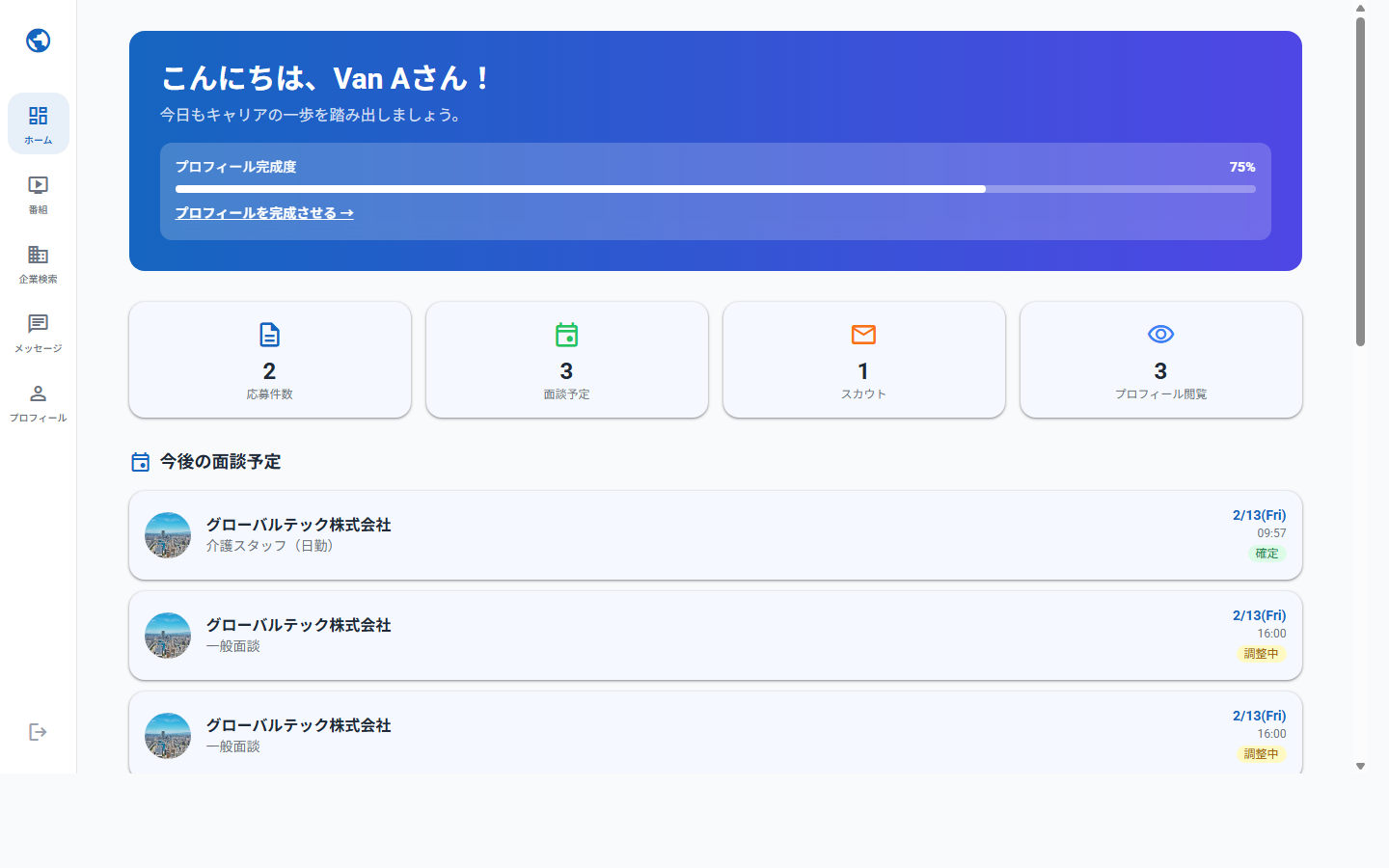Click the document icon on 応募件数 card

pyautogui.click(x=269, y=335)
